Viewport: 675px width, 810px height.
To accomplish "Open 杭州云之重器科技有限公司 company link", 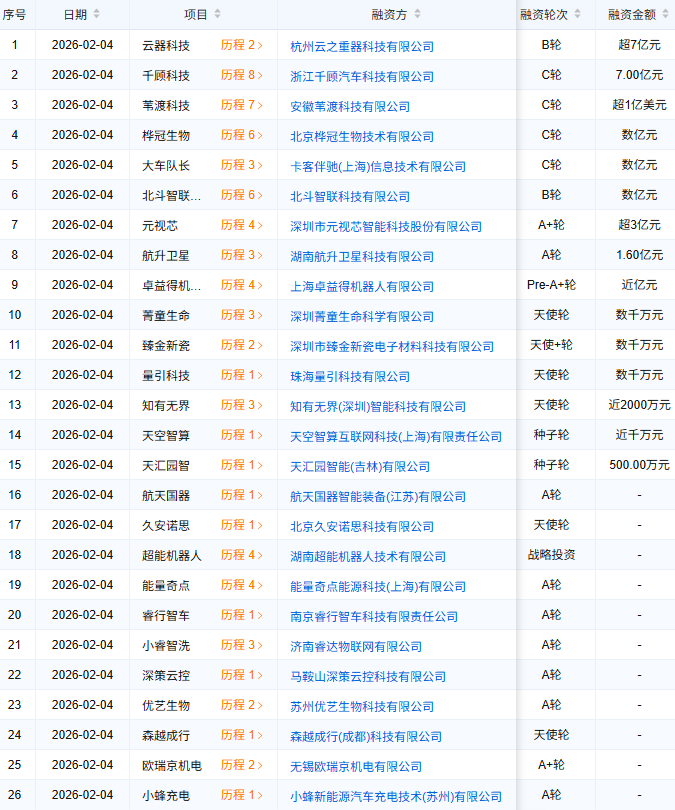I will [x=362, y=46].
